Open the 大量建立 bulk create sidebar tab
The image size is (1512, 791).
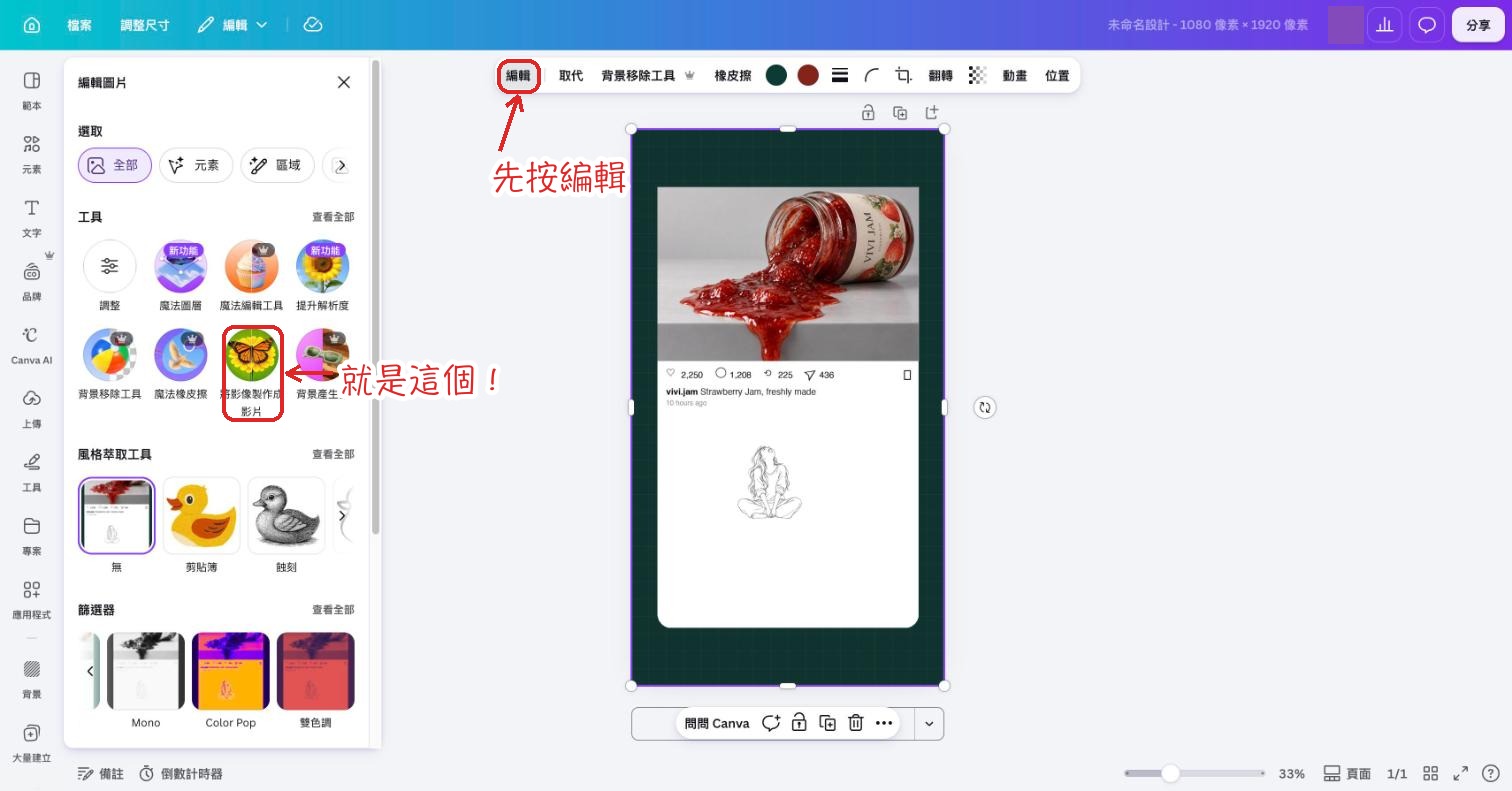(x=32, y=742)
